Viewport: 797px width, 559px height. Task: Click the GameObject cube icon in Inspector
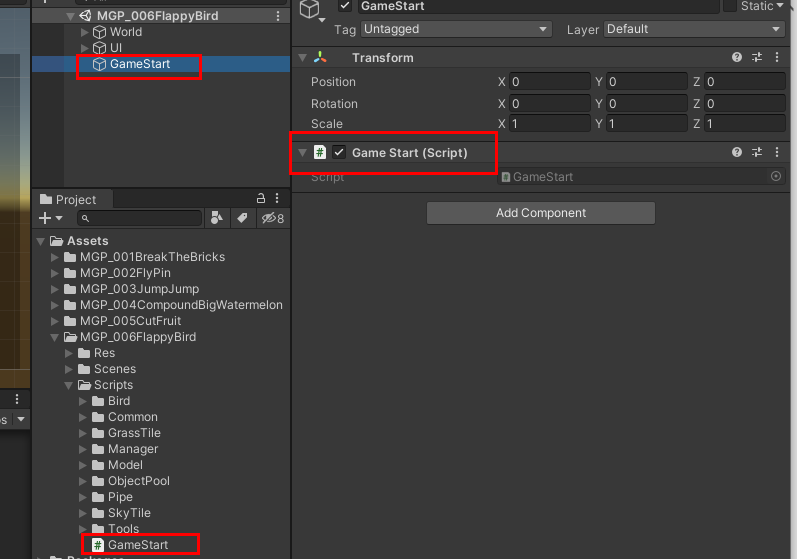point(310,9)
